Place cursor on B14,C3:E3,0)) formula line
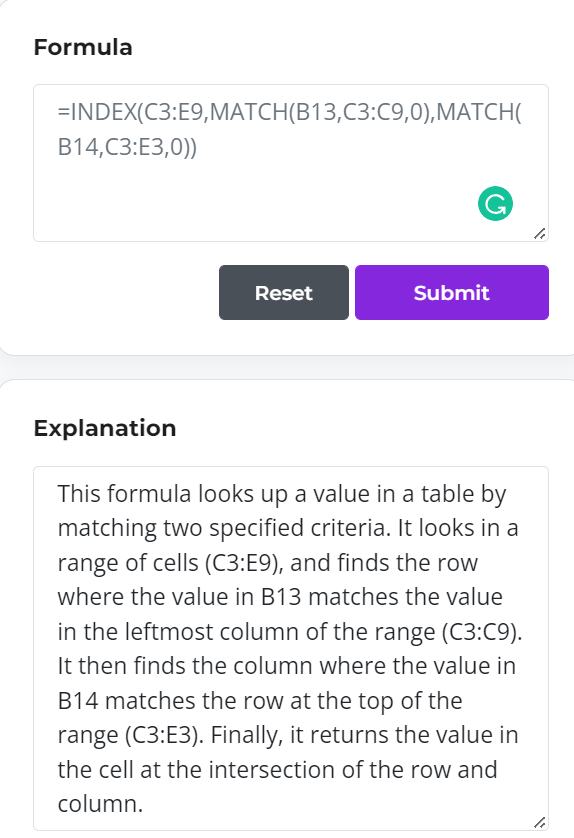The image size is (574, 838). (x=127, y=147)
